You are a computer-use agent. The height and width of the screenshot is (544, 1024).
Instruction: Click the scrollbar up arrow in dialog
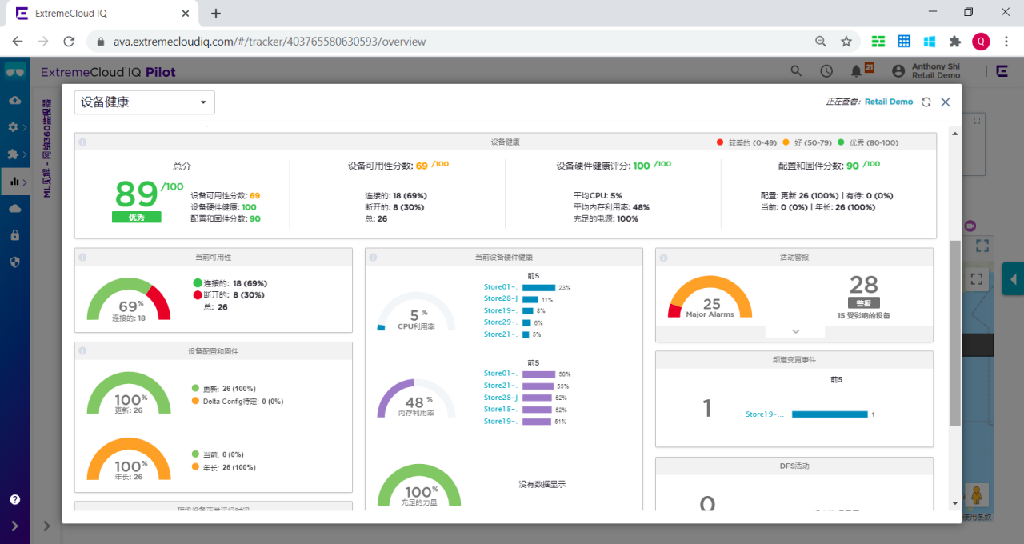click(x=955, y=134)
